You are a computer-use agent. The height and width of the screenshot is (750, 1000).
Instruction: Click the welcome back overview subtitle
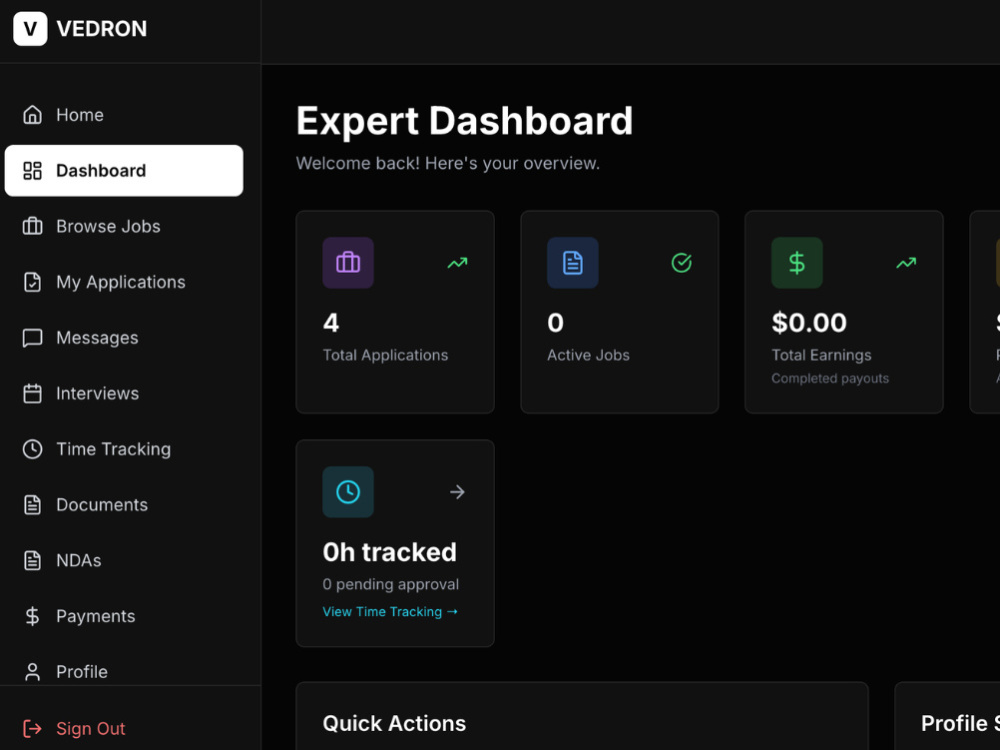pyautogui.click(x=448, y=163)
